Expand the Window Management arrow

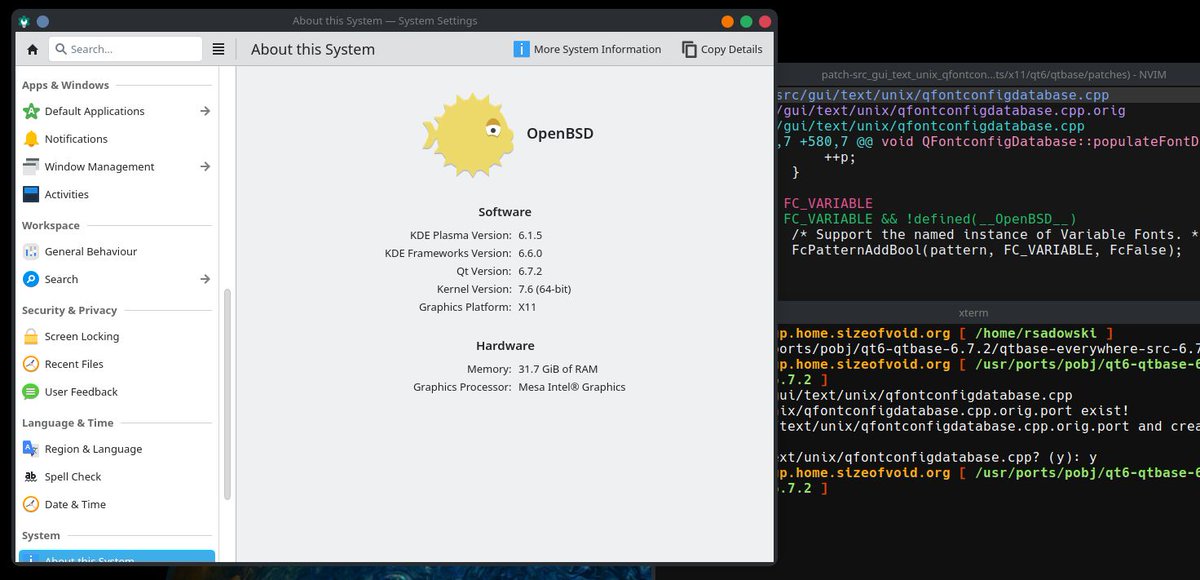pos(205,167)
